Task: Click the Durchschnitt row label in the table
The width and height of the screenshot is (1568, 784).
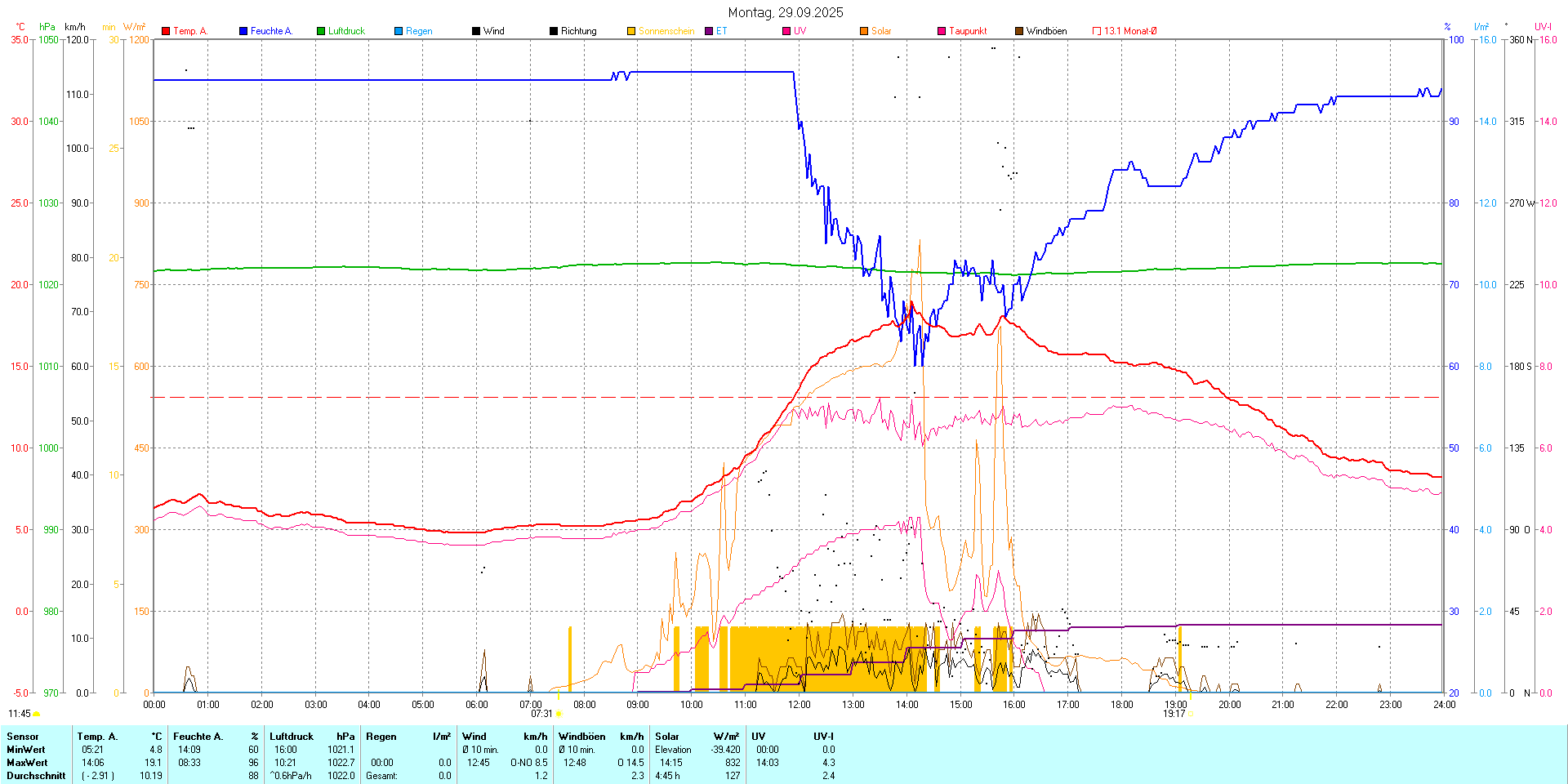Action: (x=36, y=776)
